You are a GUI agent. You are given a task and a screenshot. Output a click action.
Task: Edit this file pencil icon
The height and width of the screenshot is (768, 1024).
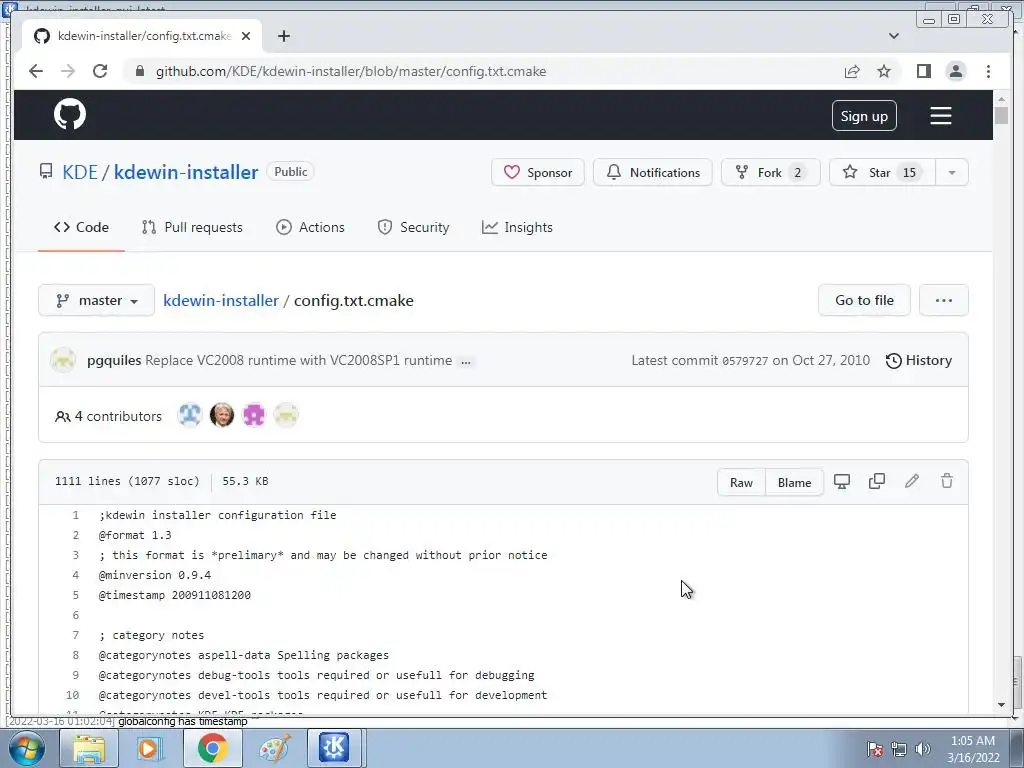pos(912,482)
